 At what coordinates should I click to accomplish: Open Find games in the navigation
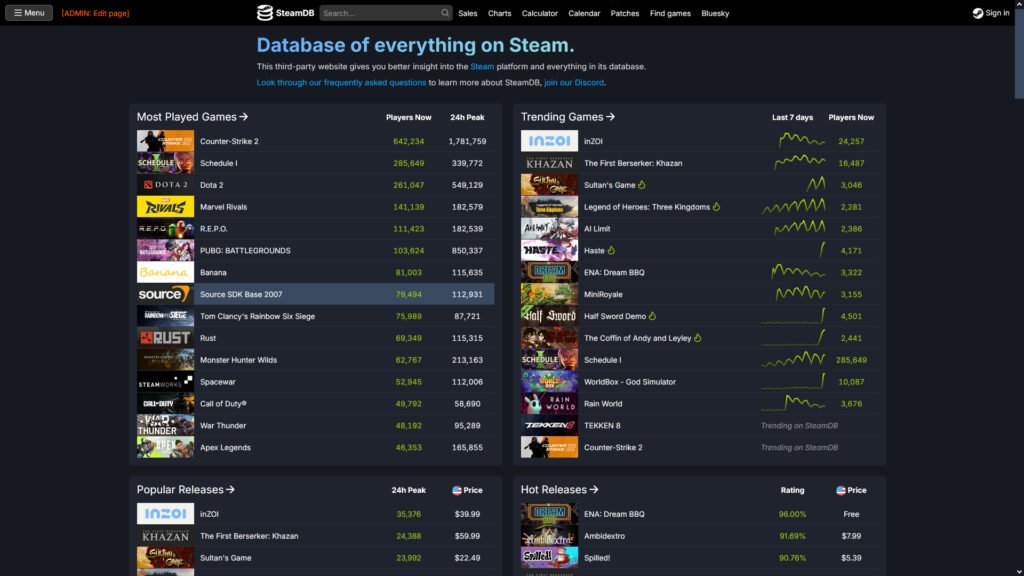click(670, 13)
